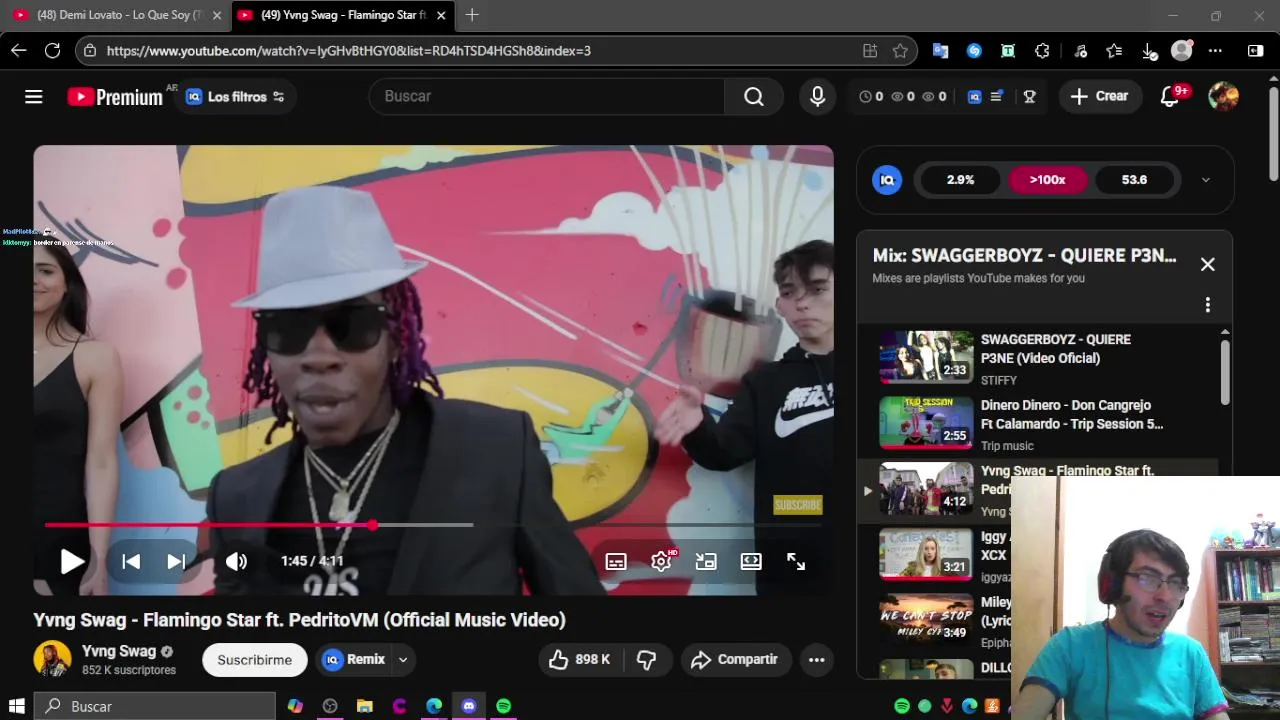Like the video with 898 K likes
The image size is (1280, 720).
(x=578, y=659)
